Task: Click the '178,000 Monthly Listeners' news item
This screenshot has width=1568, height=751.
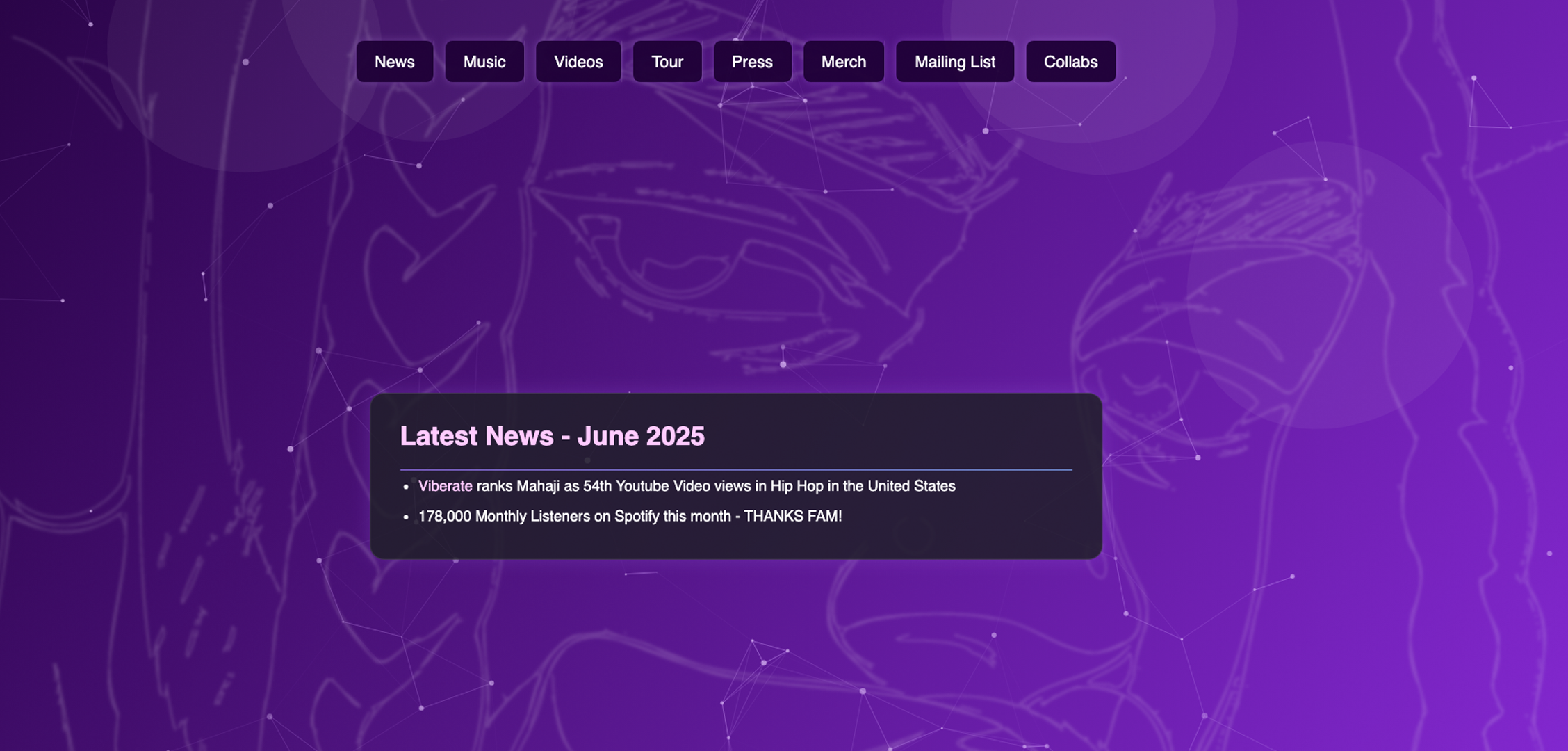Action: [x=630, y=517]
